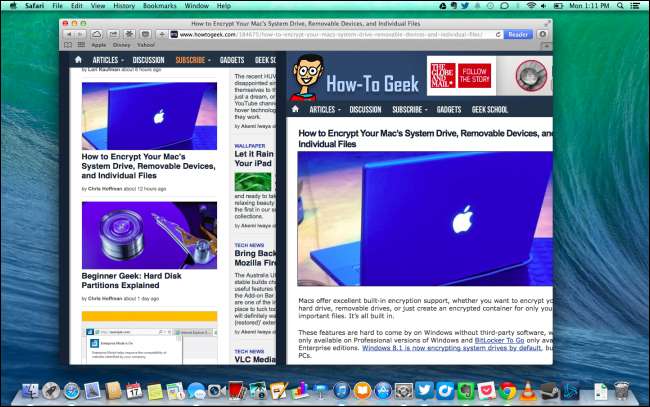650x407 pixels.
Task: Click the Wi-Fi status icon in menu bar
Action: tap(531, 6)
